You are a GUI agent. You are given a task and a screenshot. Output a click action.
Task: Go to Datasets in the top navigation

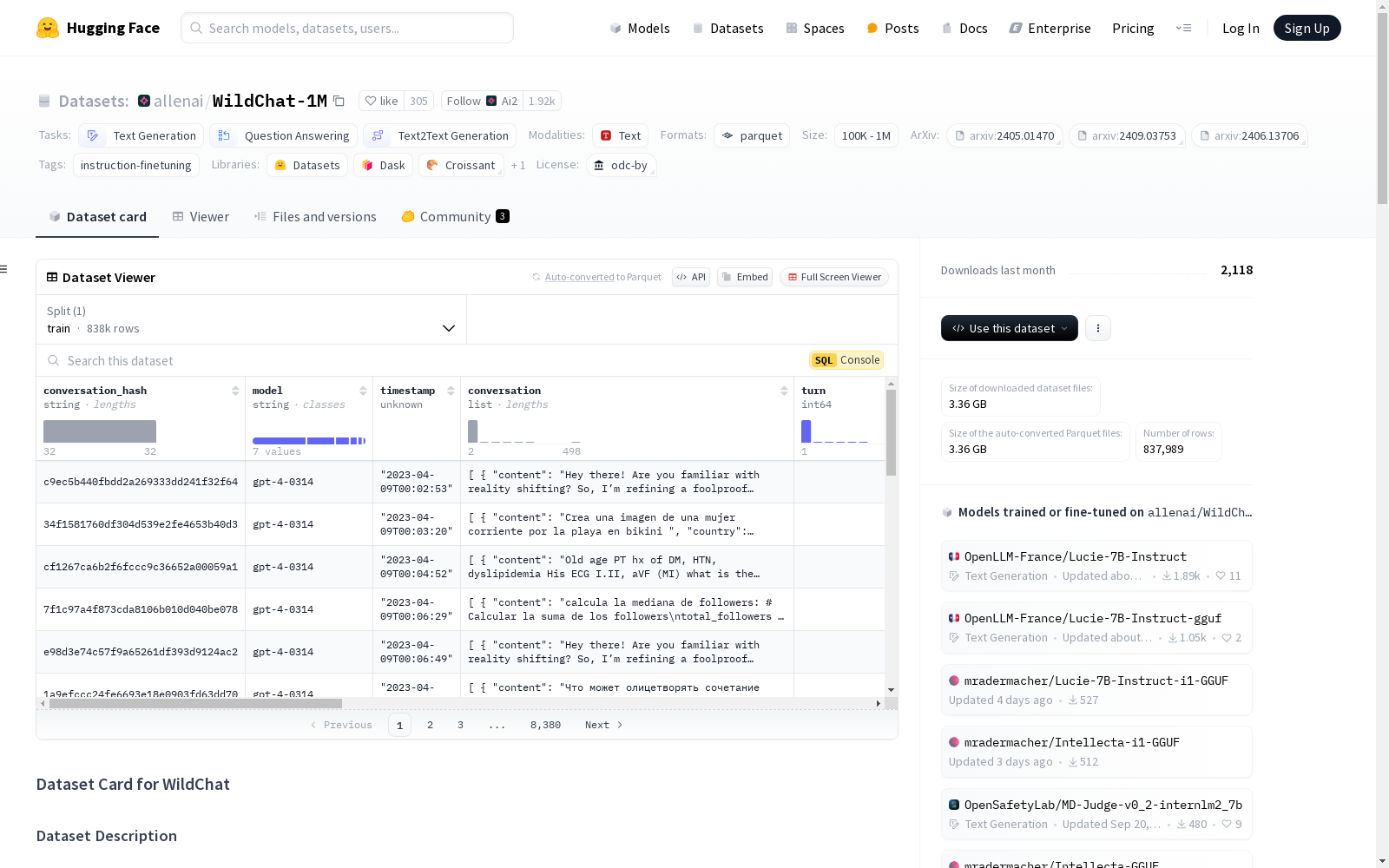pyautogui.click(x=727, y=28)
